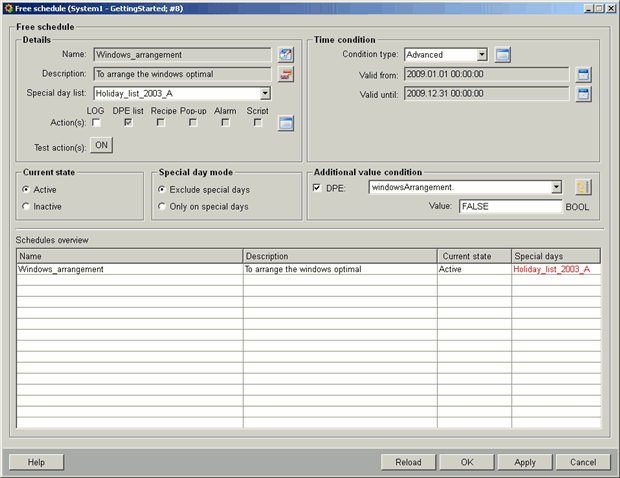Choose Only on special days mode
This screenshot has width=620, height=478.
162,206
